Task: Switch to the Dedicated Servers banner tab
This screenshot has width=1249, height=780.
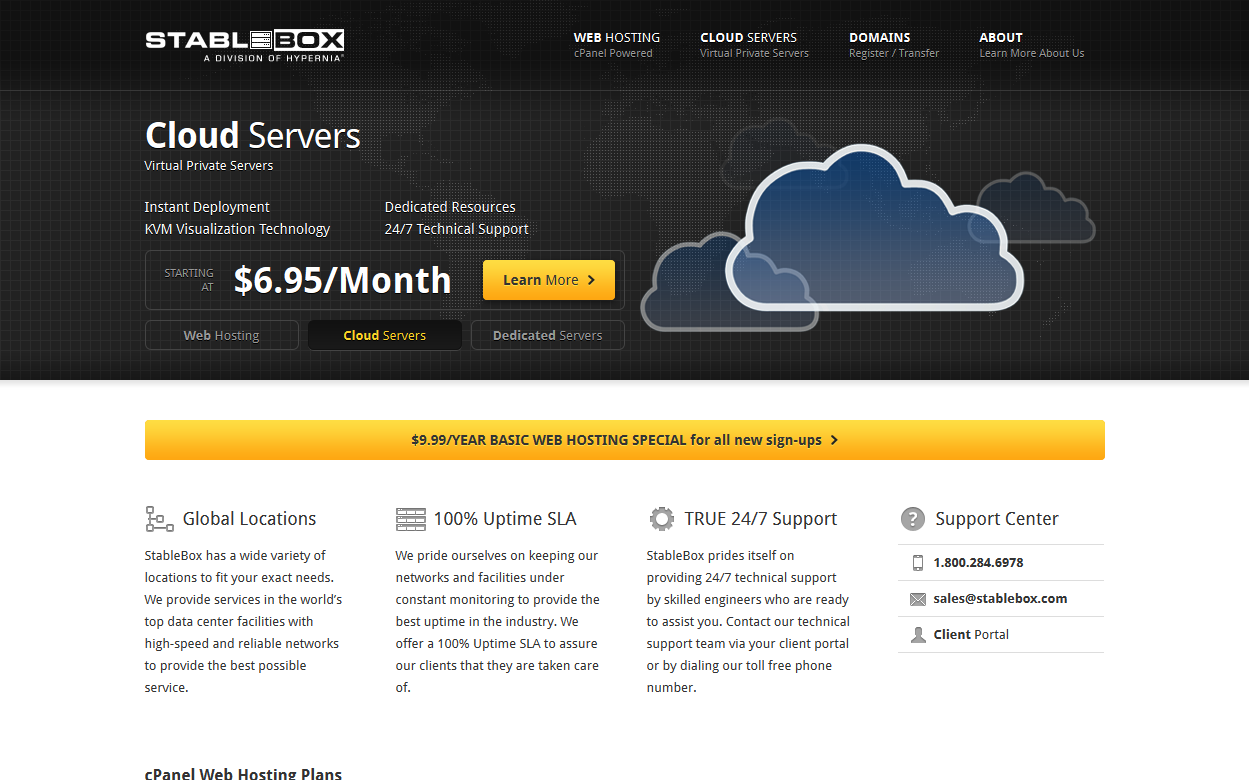Action: [548, 335]
